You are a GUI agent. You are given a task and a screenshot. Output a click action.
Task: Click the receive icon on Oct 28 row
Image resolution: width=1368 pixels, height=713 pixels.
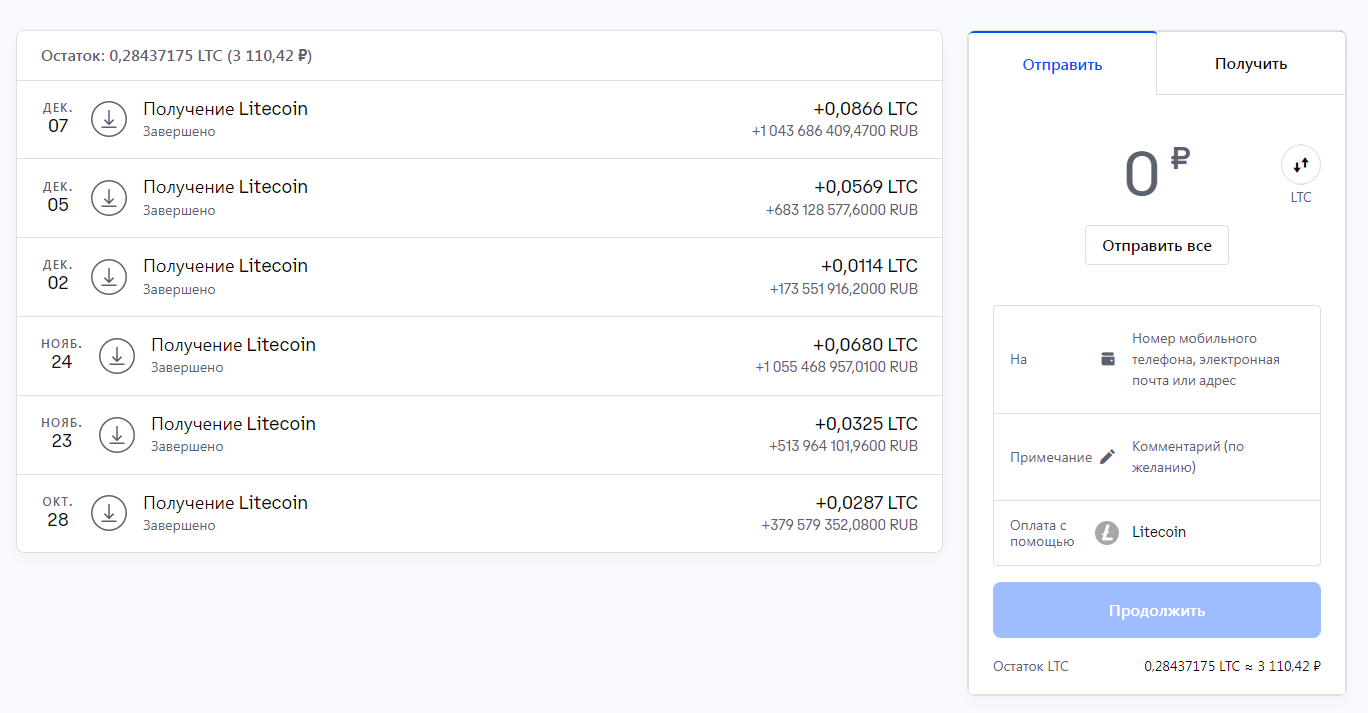click(x=109, y=513)
